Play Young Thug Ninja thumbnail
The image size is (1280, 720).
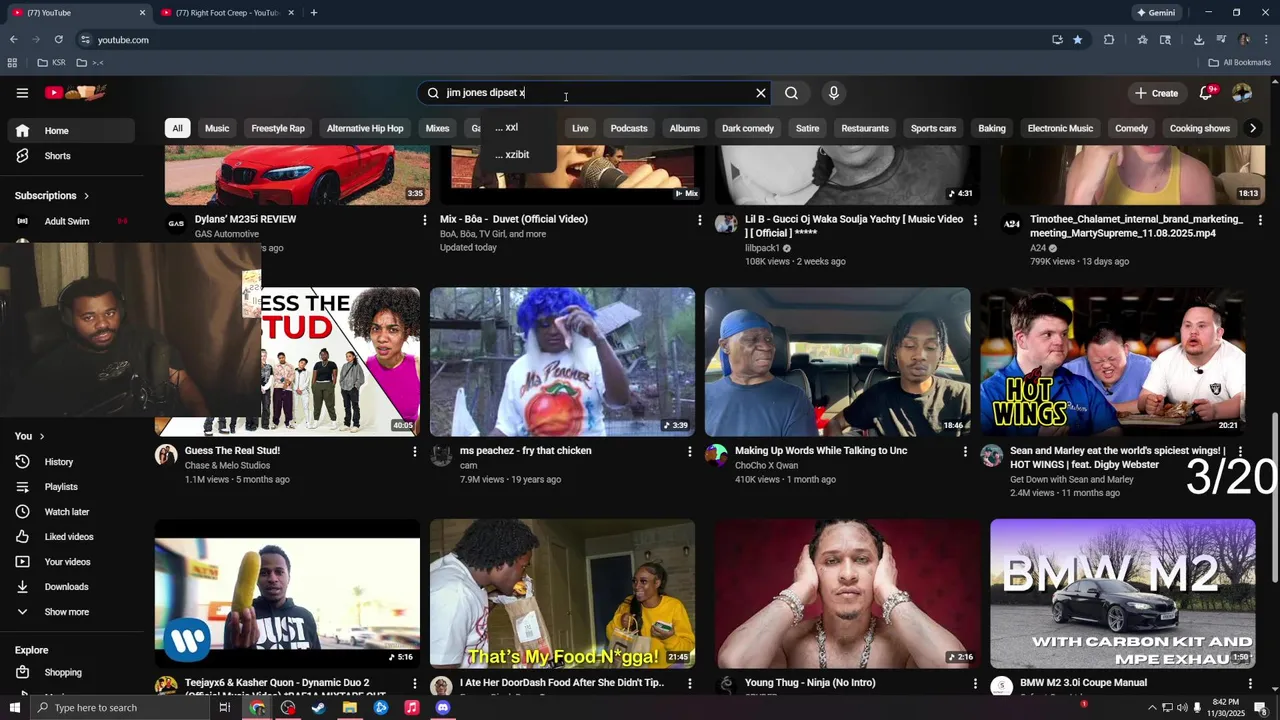(x=847, y=593)
